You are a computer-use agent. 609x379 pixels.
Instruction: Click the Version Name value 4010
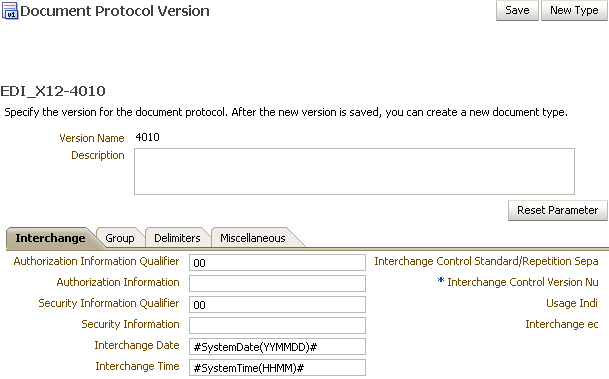(x=147, y=137)
